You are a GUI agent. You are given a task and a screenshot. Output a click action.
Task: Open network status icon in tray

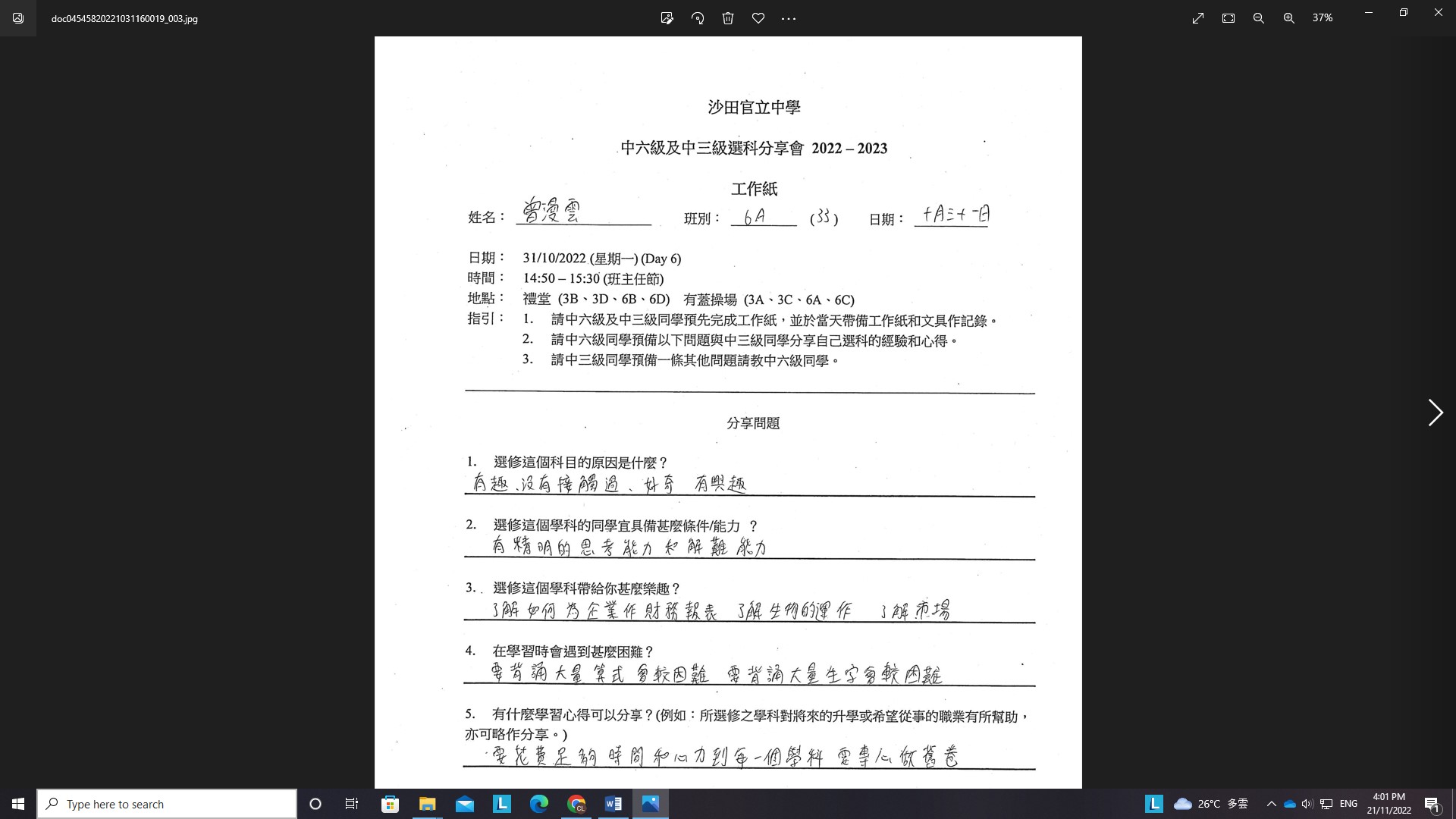[1326, 804]
